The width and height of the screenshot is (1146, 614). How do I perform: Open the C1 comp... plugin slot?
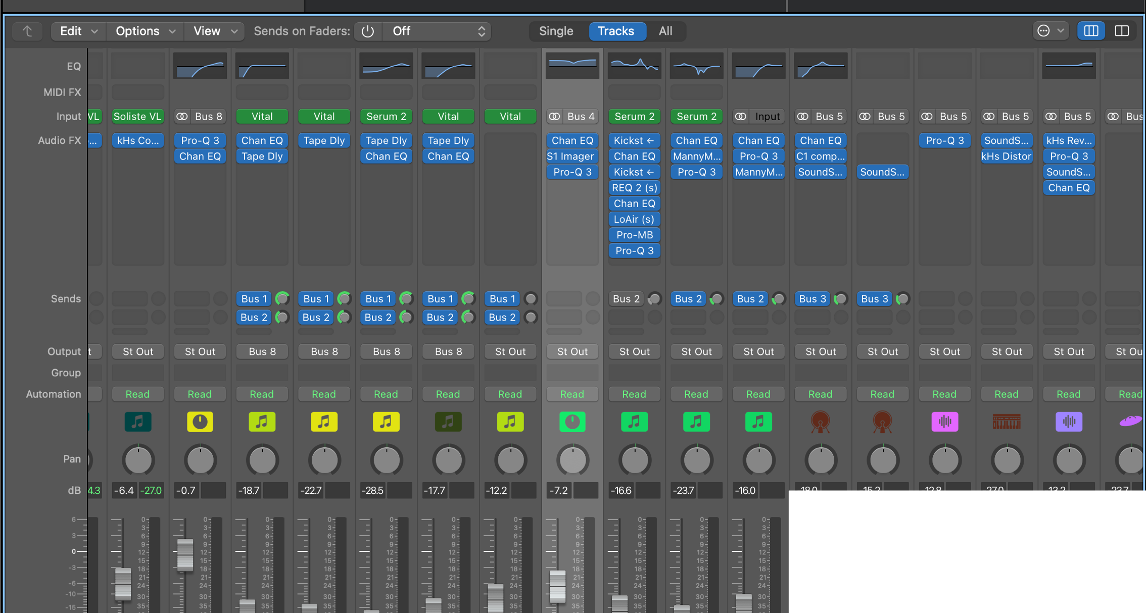click(821, 156)
